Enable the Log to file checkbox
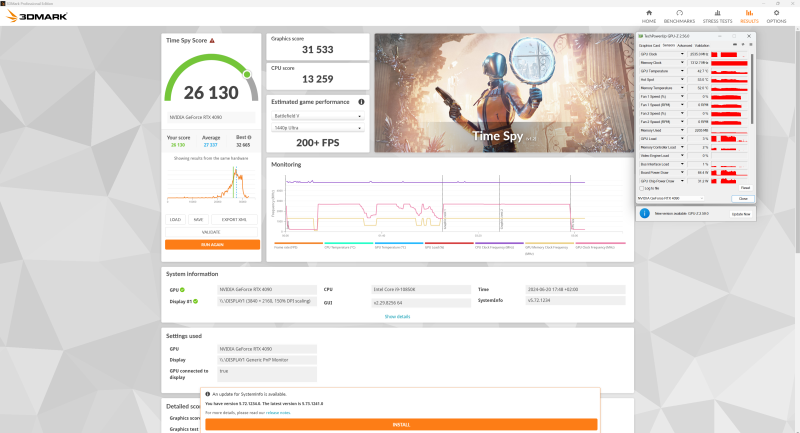 (x=642, y=188)
